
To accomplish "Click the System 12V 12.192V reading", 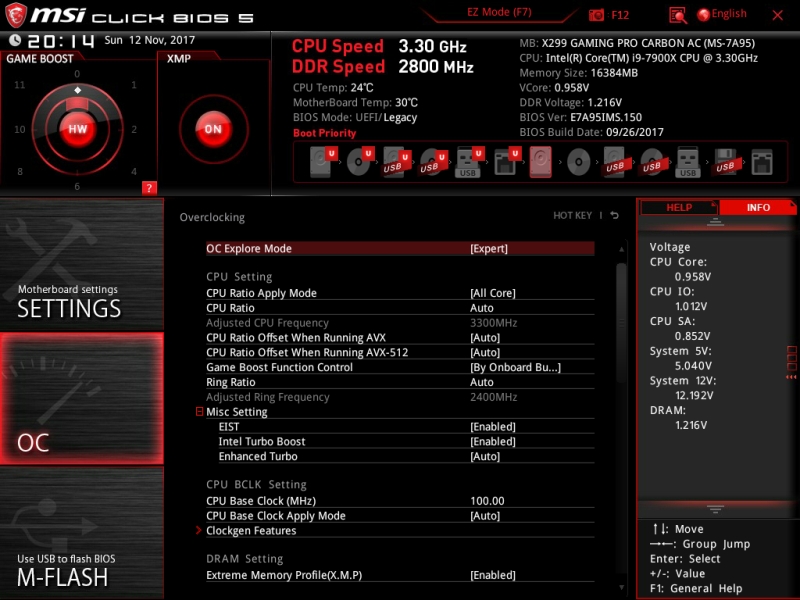I will click(x=694, y=395).
